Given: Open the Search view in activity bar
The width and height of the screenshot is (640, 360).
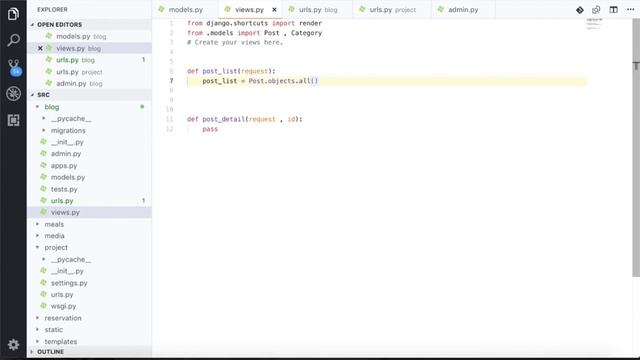Looking at the screenshot, I should [x=13, y=40].
